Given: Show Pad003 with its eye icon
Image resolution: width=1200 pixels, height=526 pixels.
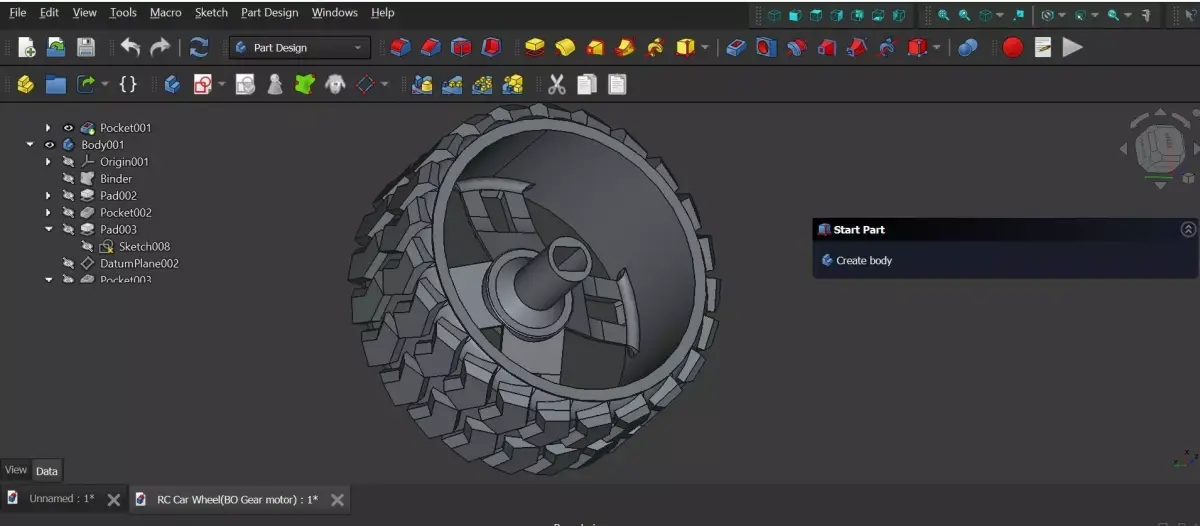Looking at the screenshot, I should pos(68,230).
